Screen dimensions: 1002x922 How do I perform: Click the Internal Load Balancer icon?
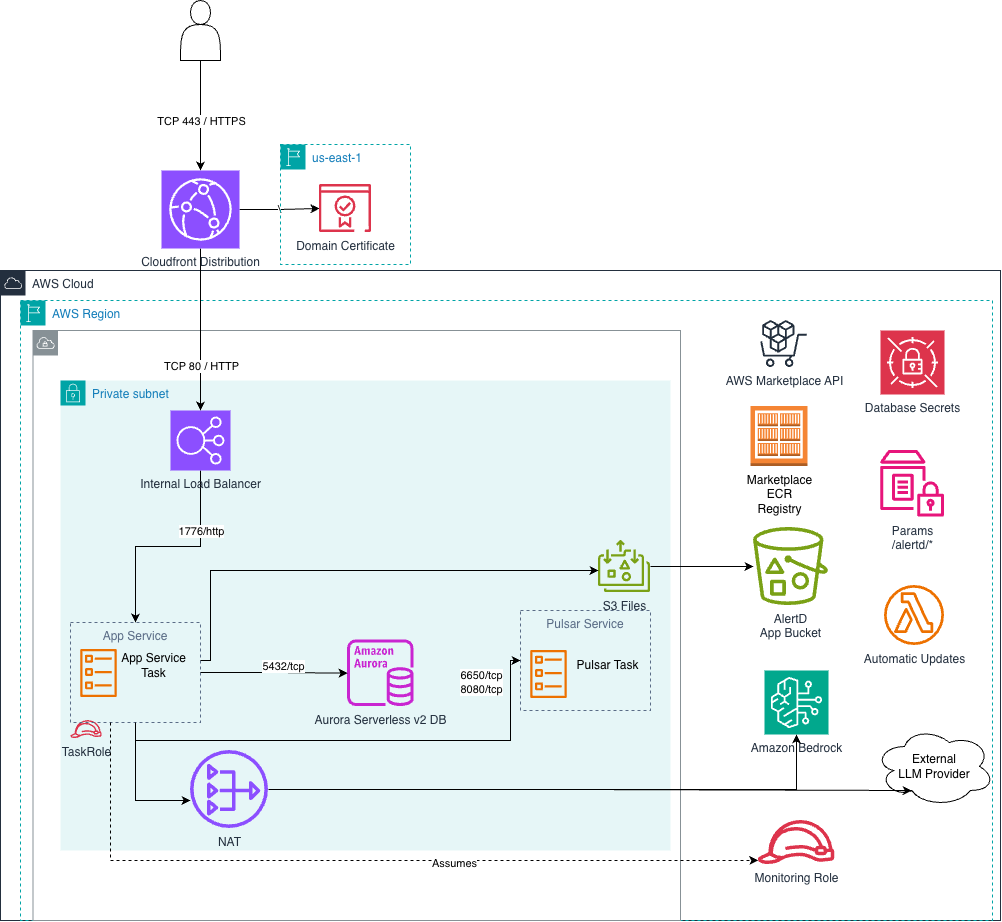click(x=200, y=440)
